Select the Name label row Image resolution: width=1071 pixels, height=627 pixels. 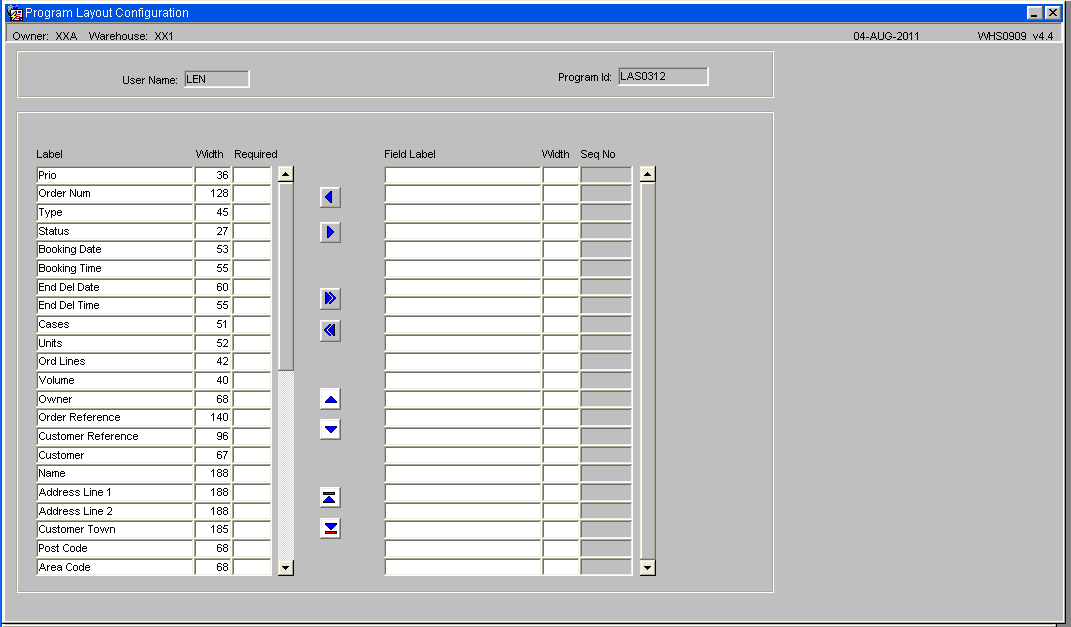115,473
